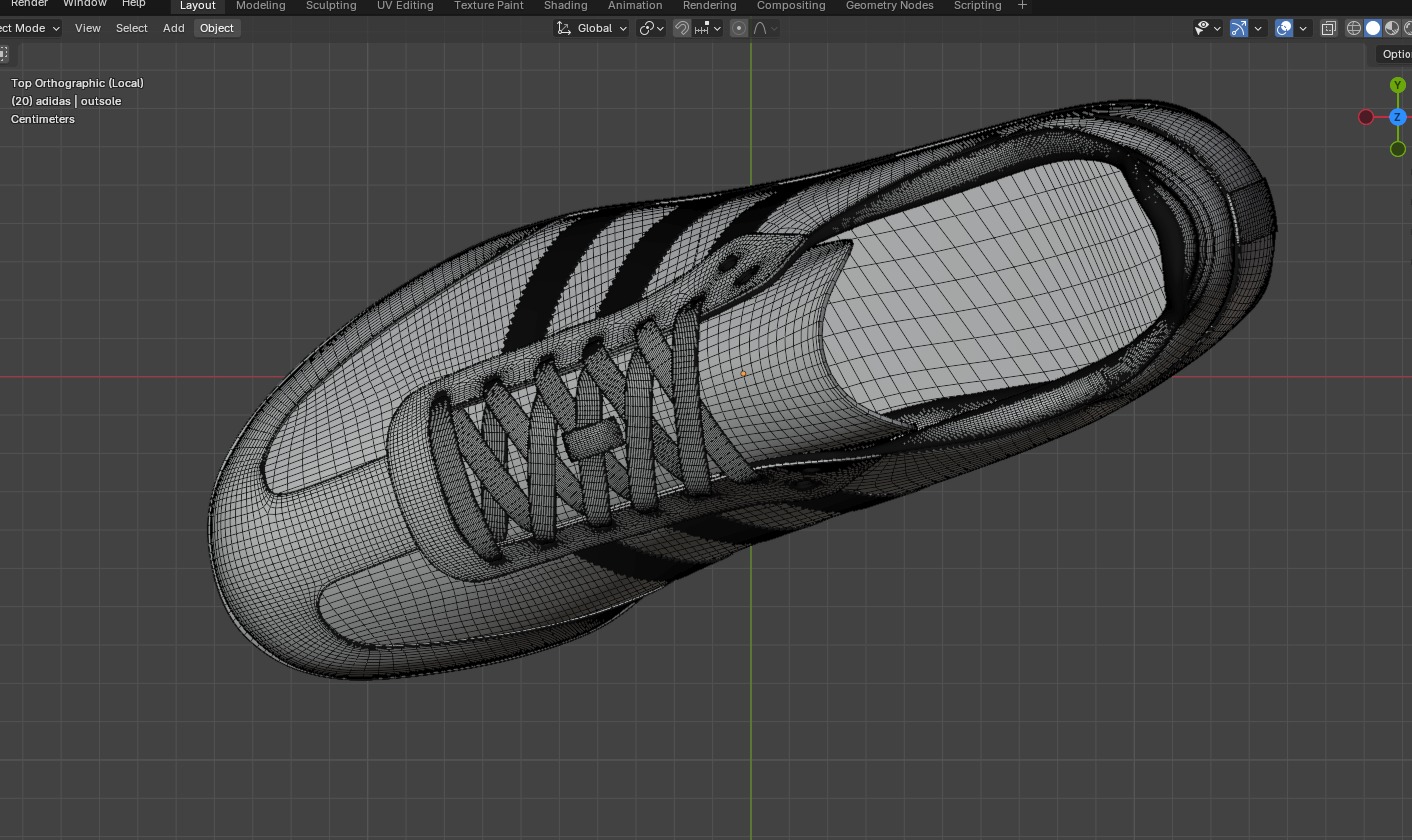The height and width of the screenshot is (840, 1412).
Task: Switch to the Texture Paint workspace tab
Action: pyautogui.click(x=488, y=6)
